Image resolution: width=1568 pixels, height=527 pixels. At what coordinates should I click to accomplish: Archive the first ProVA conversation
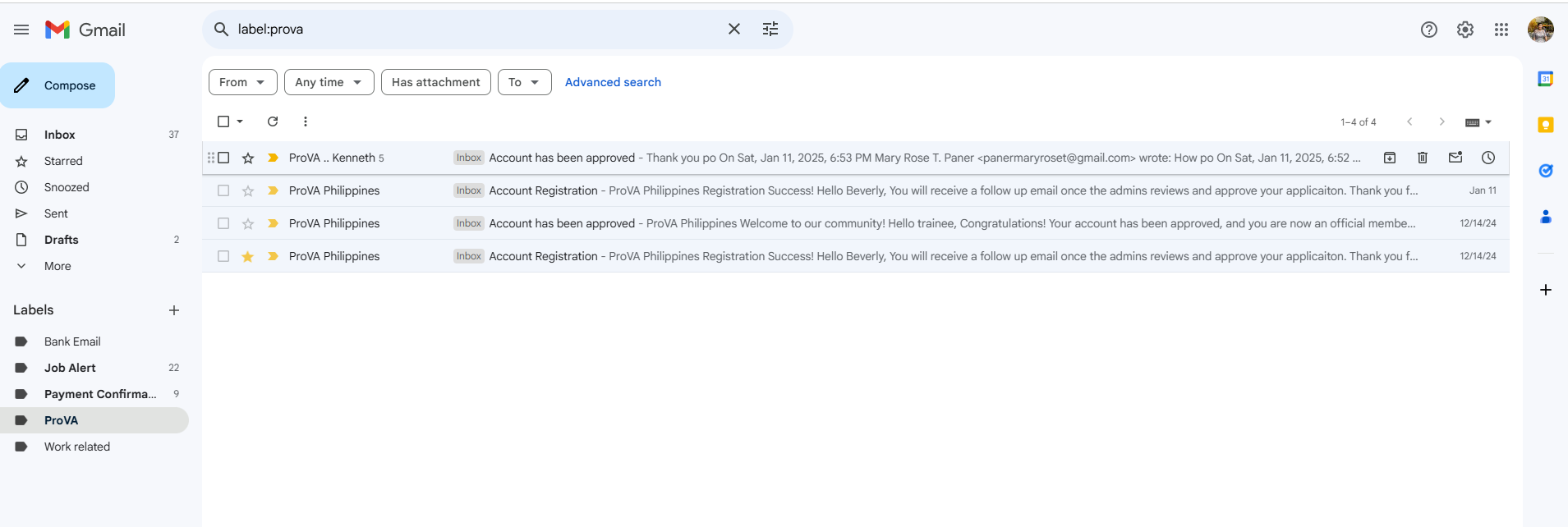(x=1389, y=158)
